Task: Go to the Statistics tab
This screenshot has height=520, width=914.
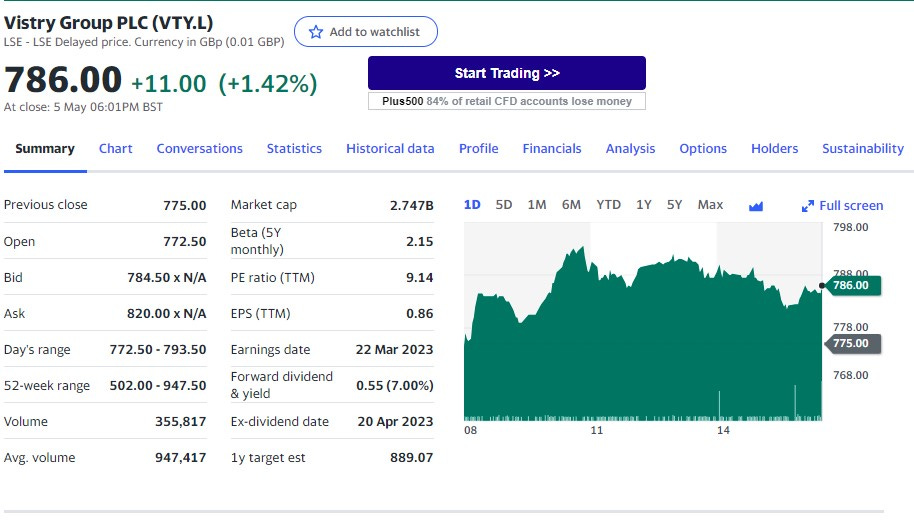Action: [294, 149]
